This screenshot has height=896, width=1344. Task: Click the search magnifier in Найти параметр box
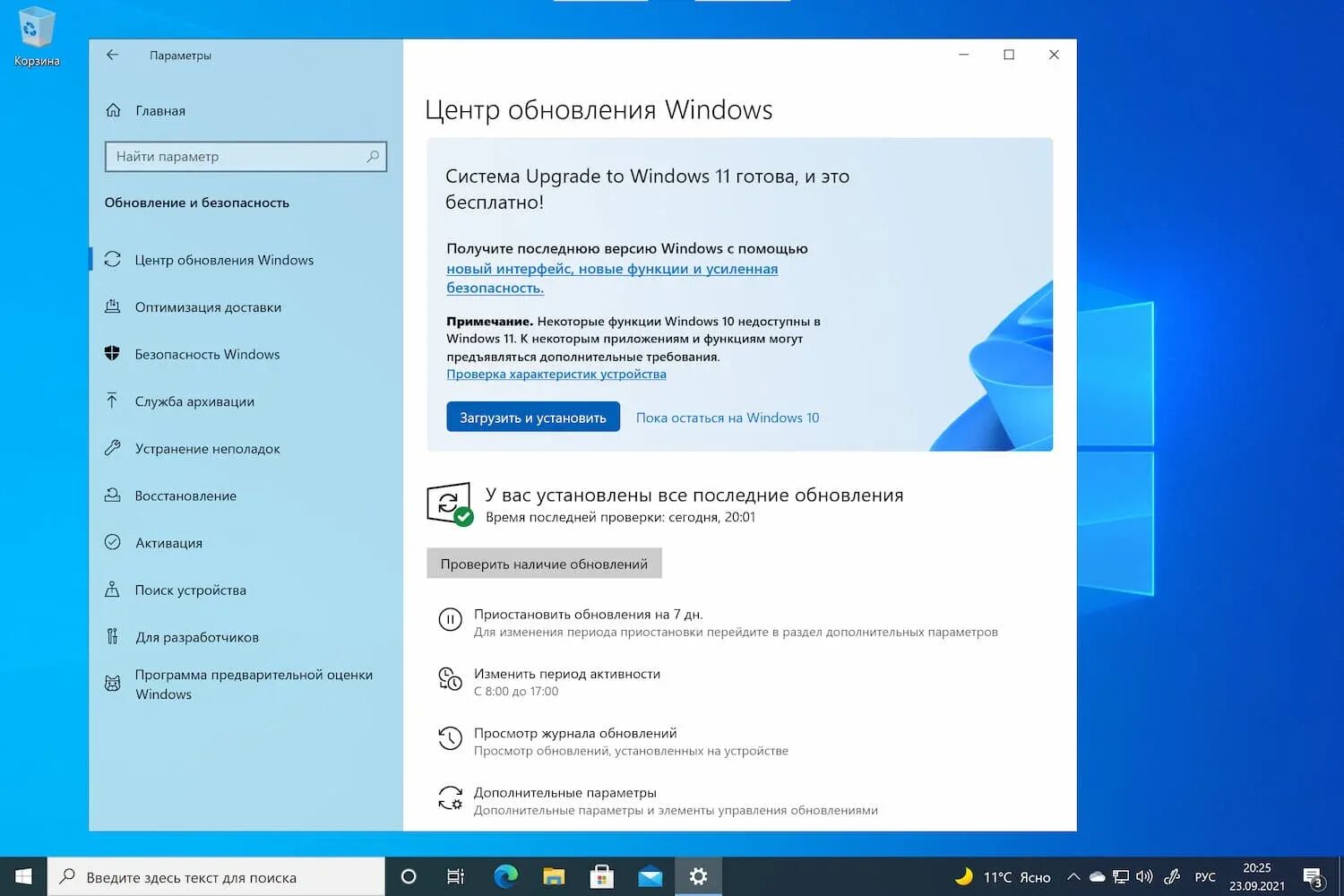pyautogui.click(x=373, y=156)
